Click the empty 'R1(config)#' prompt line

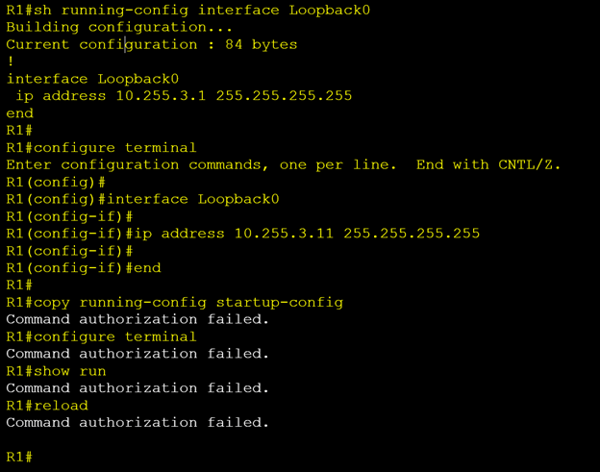point(56,182)
